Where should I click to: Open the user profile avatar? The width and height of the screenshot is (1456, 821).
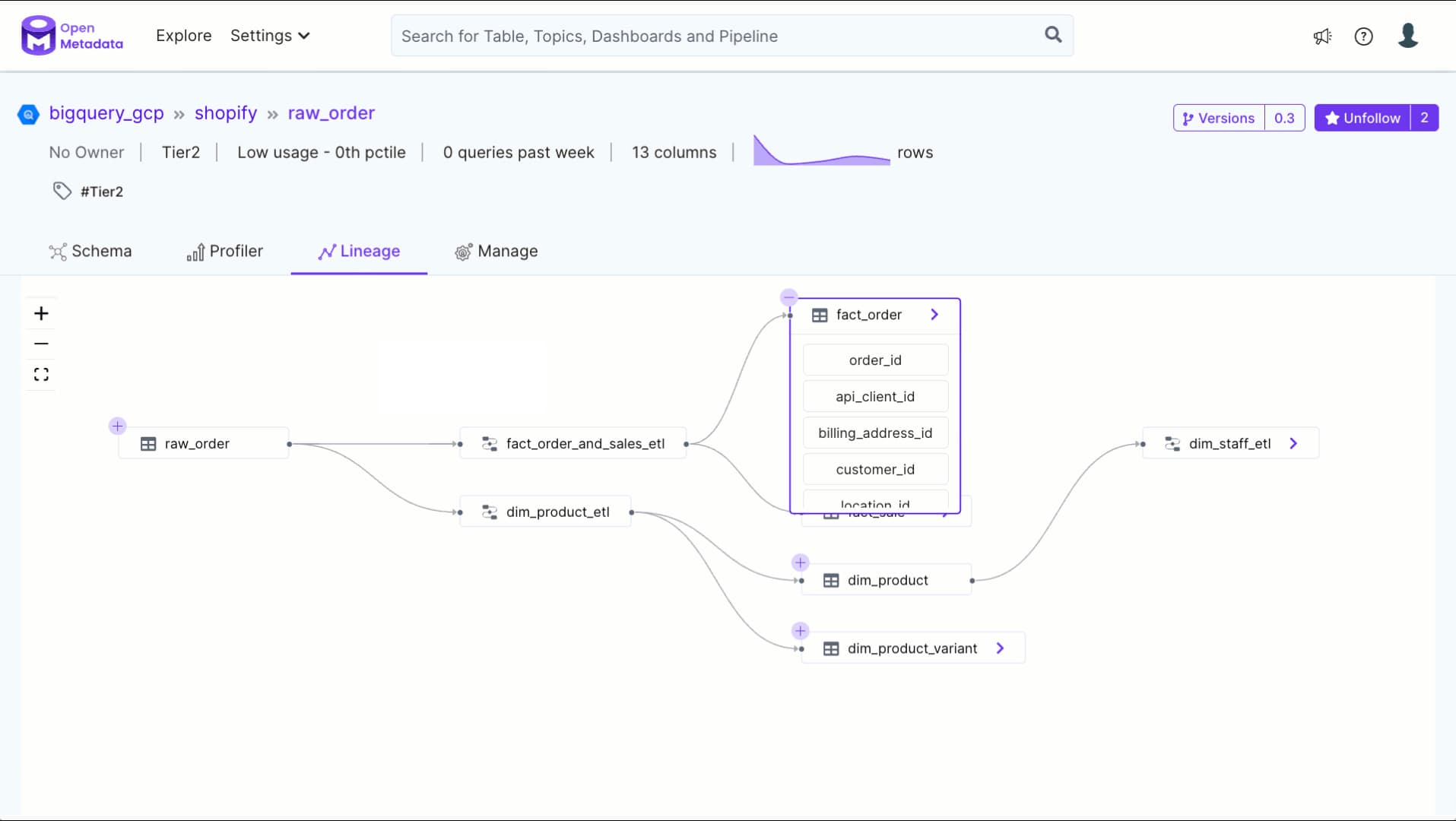[1407, 36]
